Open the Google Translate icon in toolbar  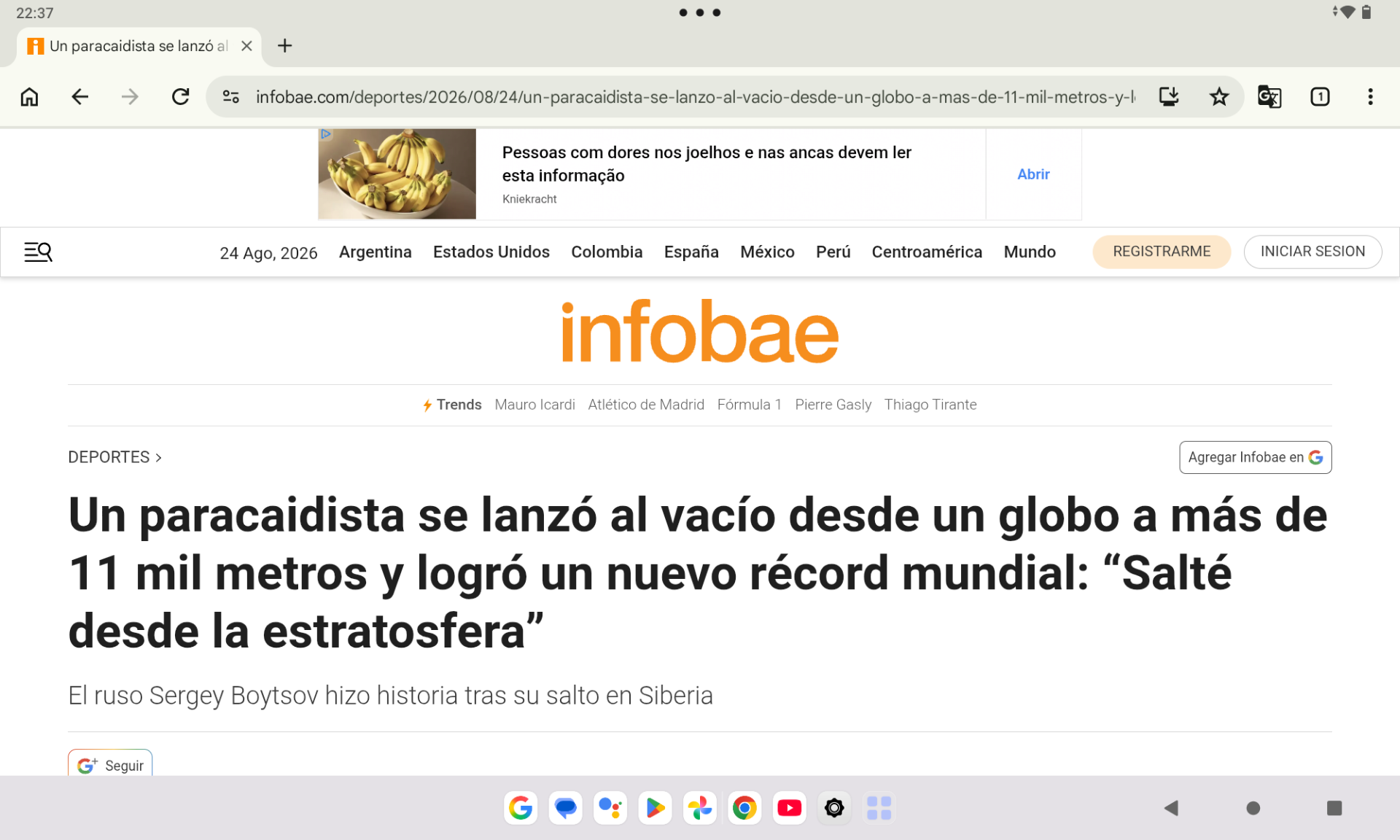pyautogui.click(x=1269, y=96)
